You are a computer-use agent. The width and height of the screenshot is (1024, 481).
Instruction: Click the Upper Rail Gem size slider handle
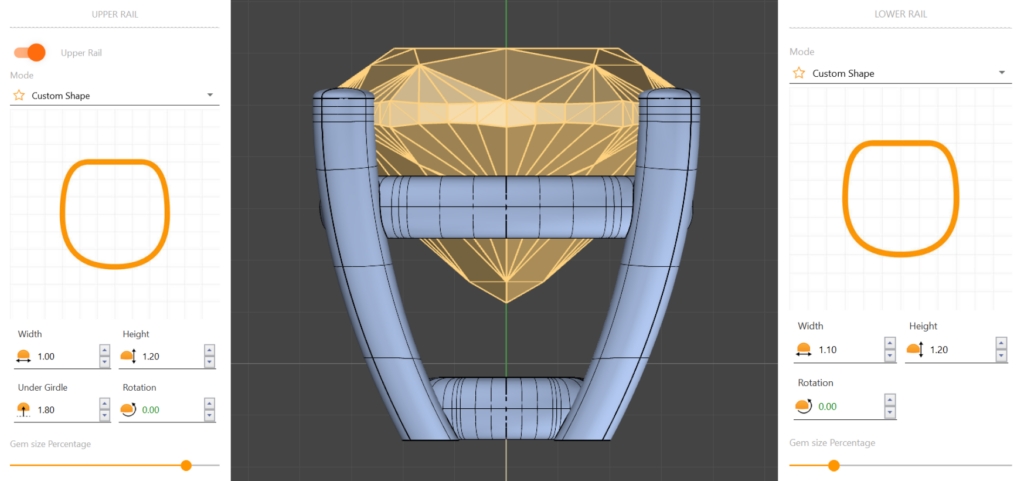(x=186, y=465)
